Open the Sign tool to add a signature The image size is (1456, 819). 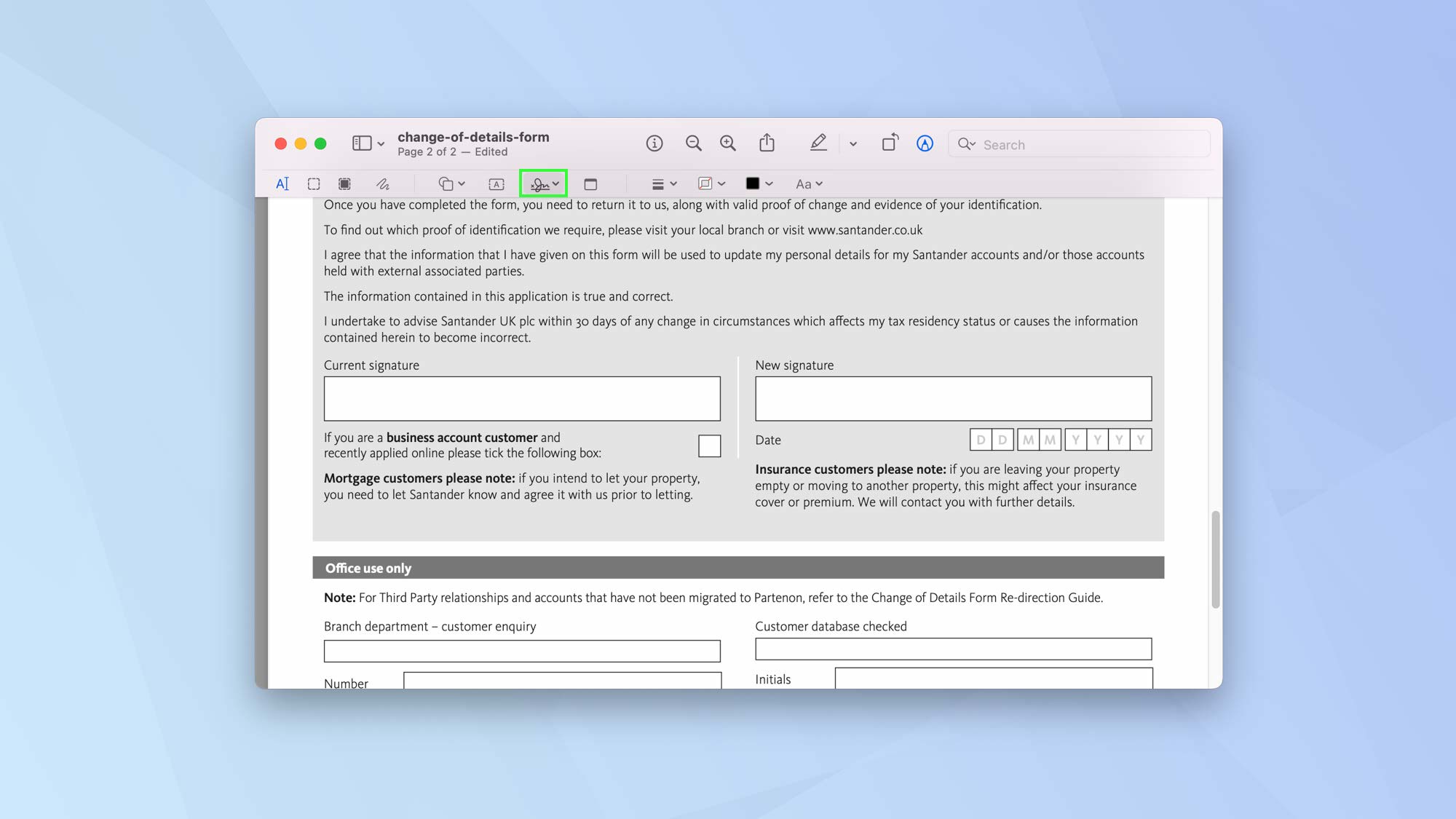pyautogui.click(x=542, y=183)
